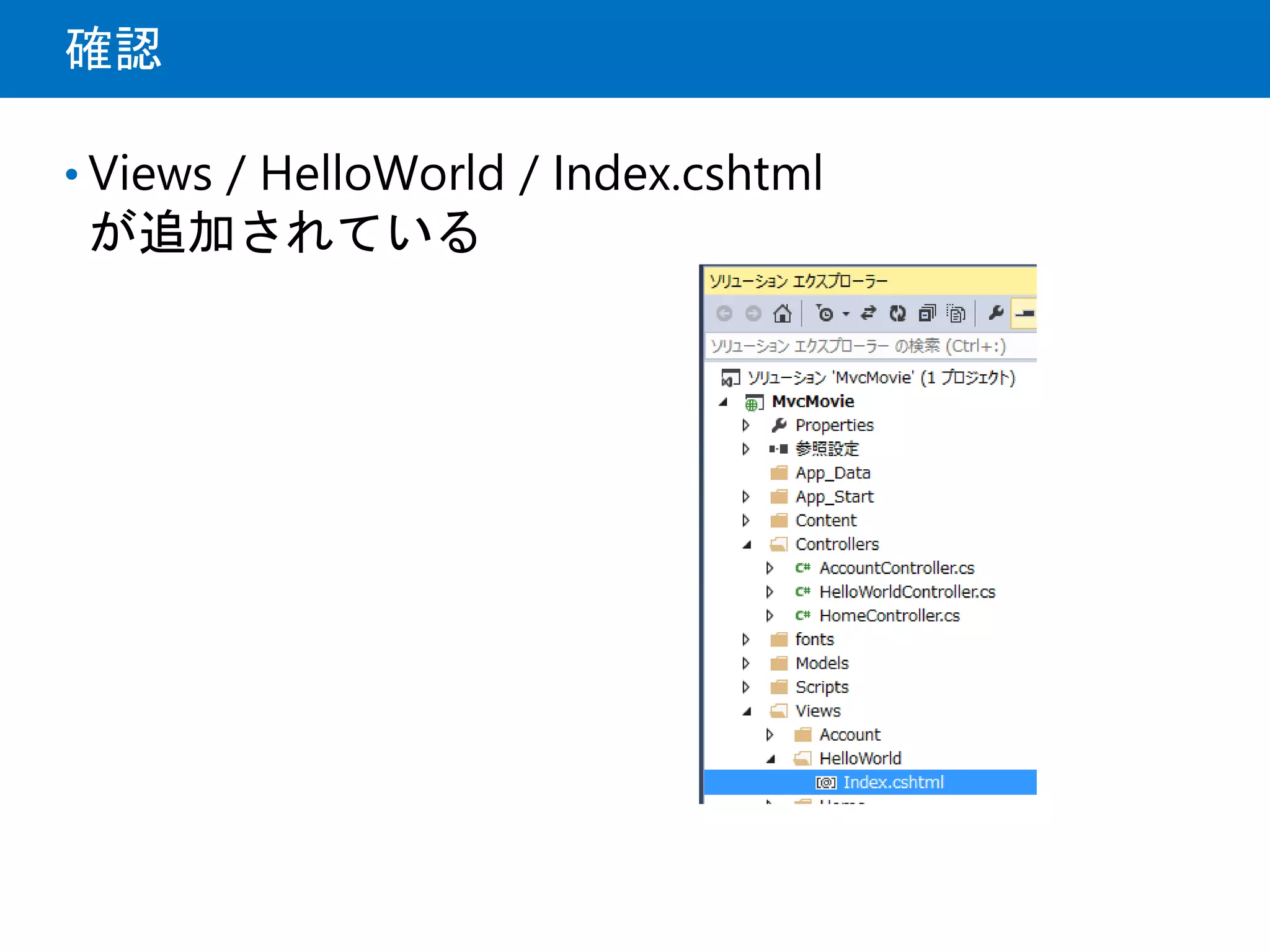Viewport: 1270px width, 952px height.
Task: Click the Properties wrench toolbar icon
Action: click(996, 313)
